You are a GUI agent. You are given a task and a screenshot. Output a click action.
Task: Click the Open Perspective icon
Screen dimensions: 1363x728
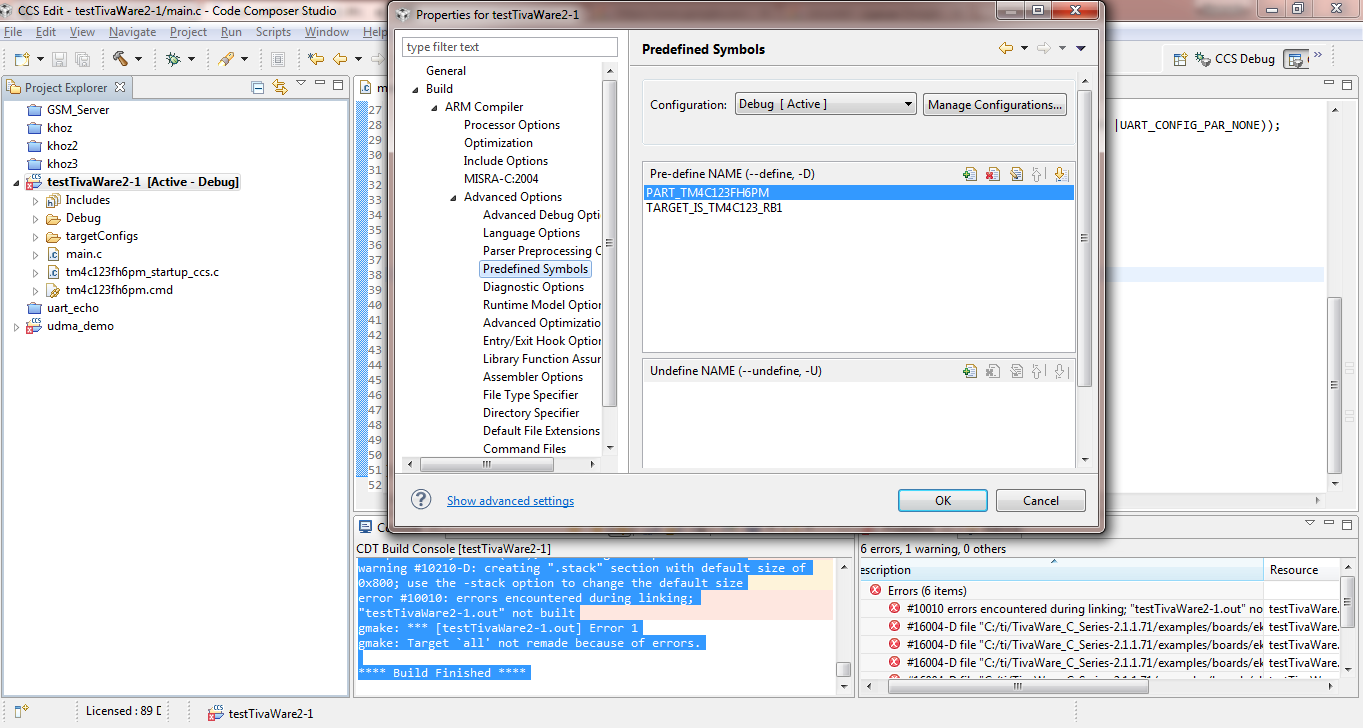point(1180,59)
